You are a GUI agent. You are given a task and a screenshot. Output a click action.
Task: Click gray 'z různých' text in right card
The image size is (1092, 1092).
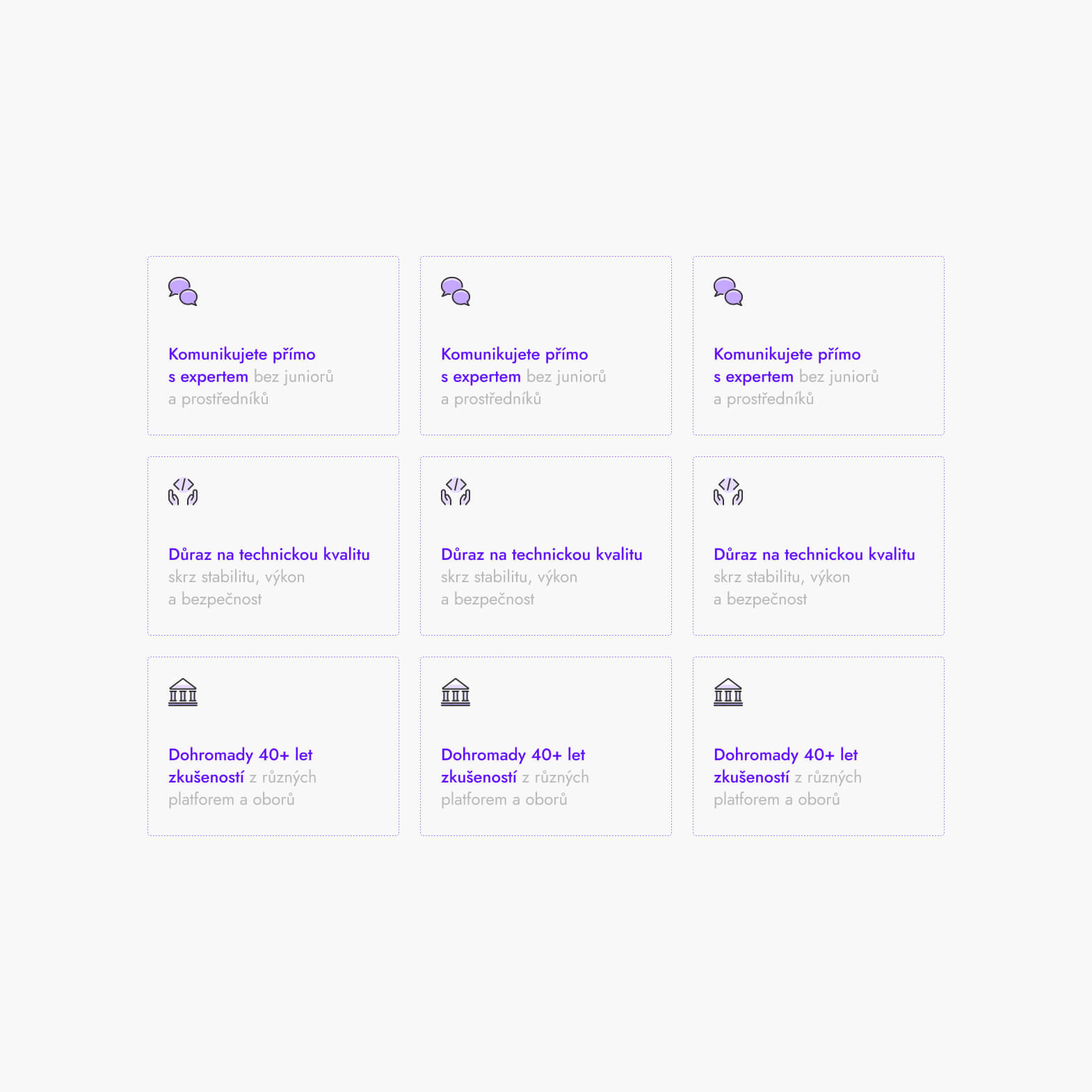[x=828, y=778]
